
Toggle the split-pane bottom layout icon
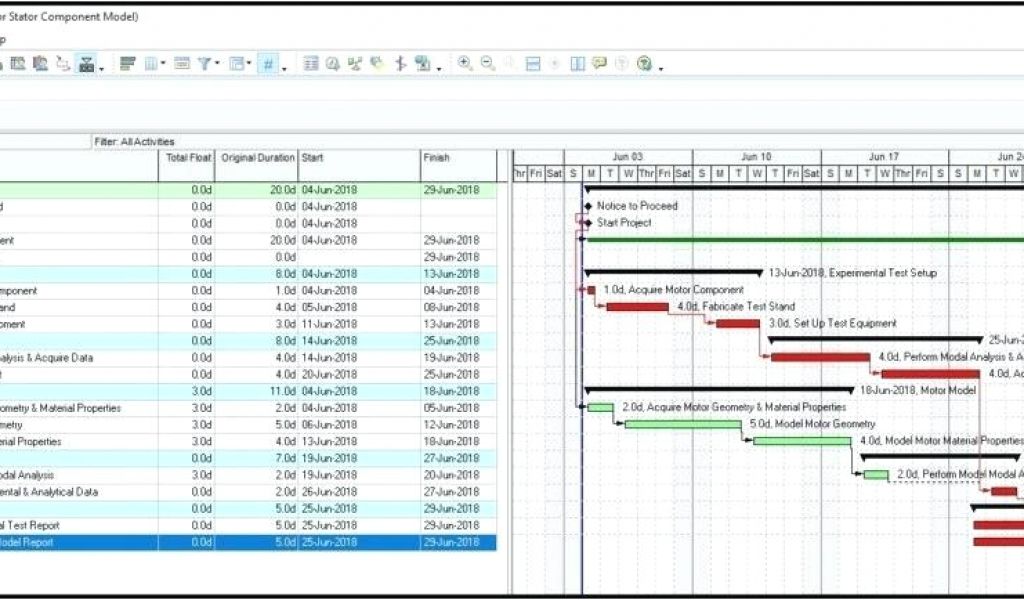(533, 63)
